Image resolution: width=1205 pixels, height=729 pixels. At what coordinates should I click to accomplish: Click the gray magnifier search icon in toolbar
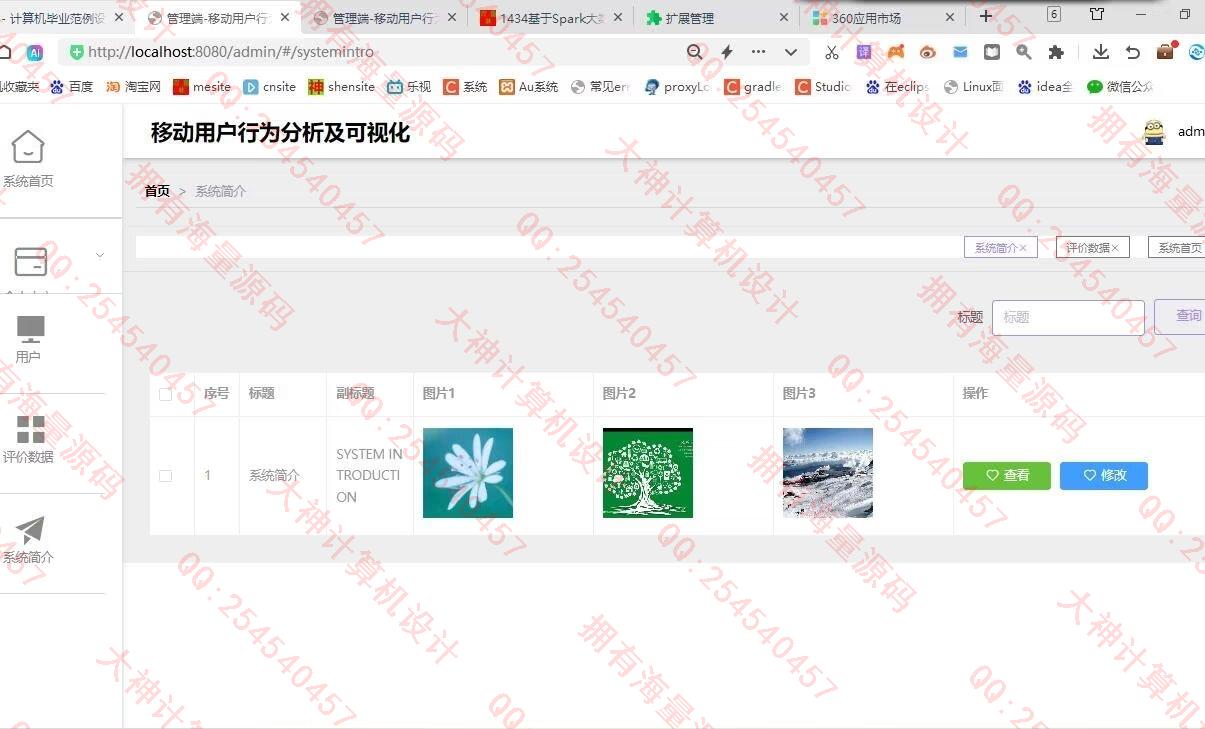click(1023, 52)
